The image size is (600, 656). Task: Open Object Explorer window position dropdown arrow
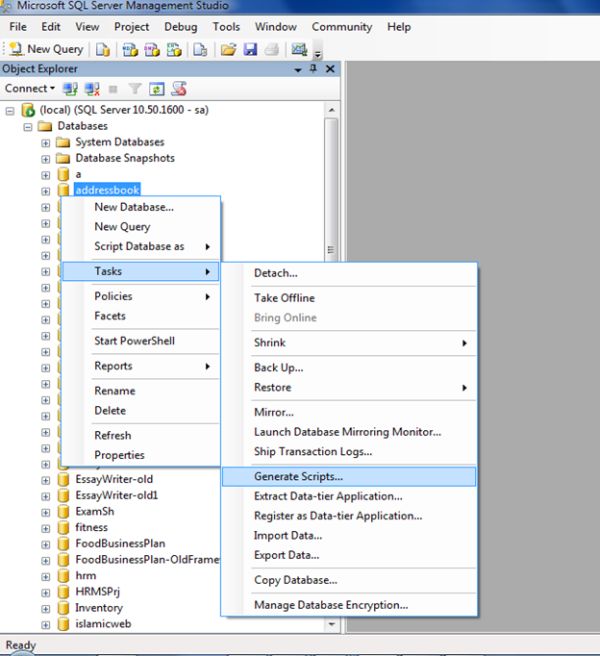(x=298, y=69)
